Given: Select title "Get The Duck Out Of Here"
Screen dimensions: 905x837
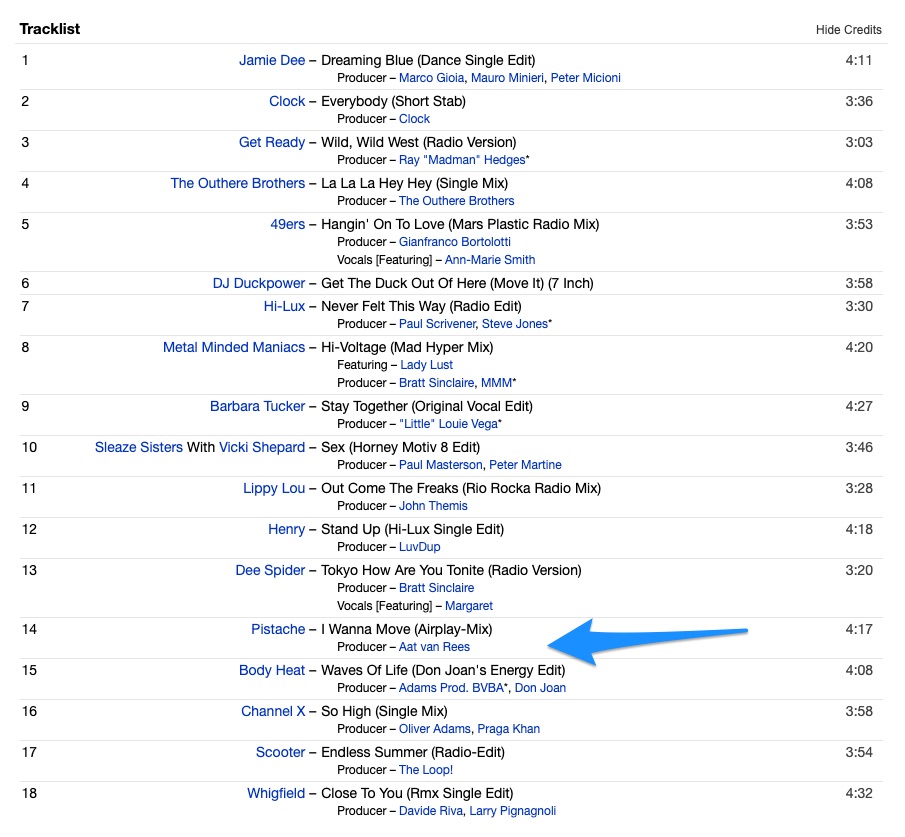Looking at the screenshot, I should tap(403, 283).
